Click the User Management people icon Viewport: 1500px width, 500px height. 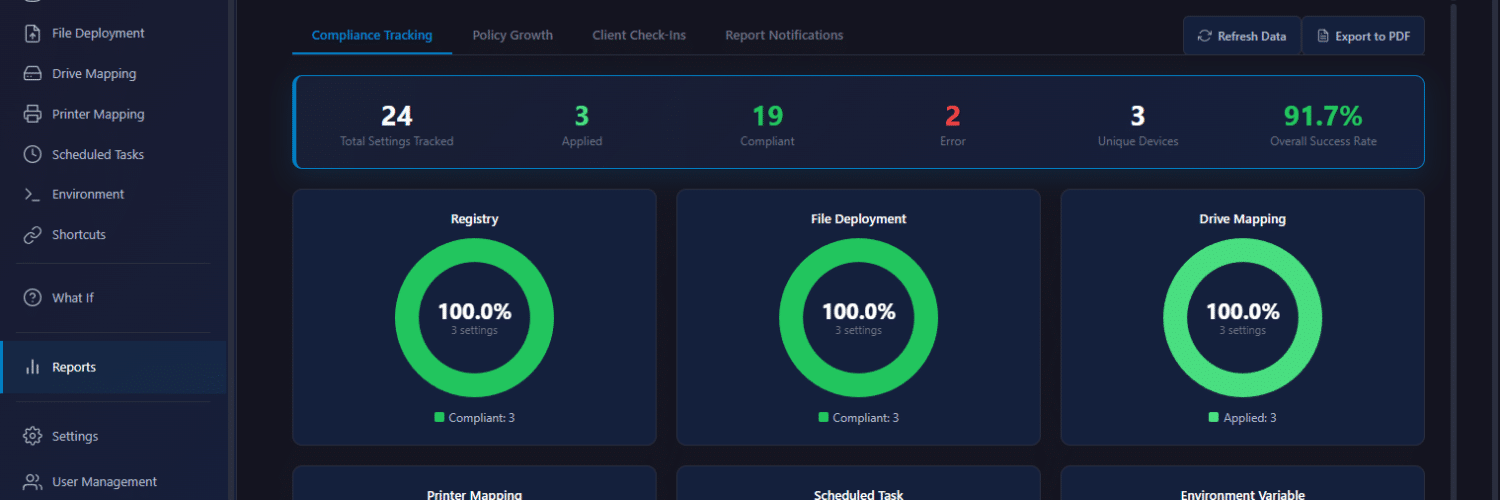tap(33, 482)
